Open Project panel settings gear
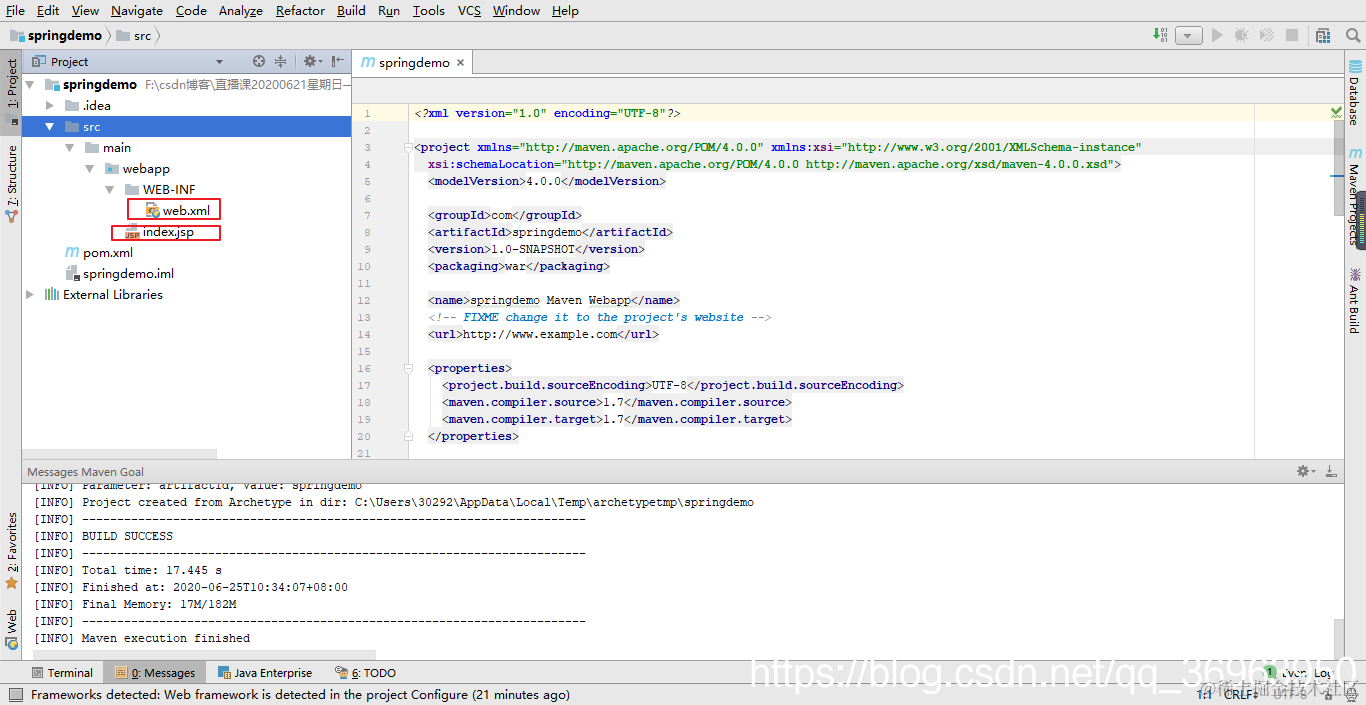 pyautogui.click(x=311, y=61)
